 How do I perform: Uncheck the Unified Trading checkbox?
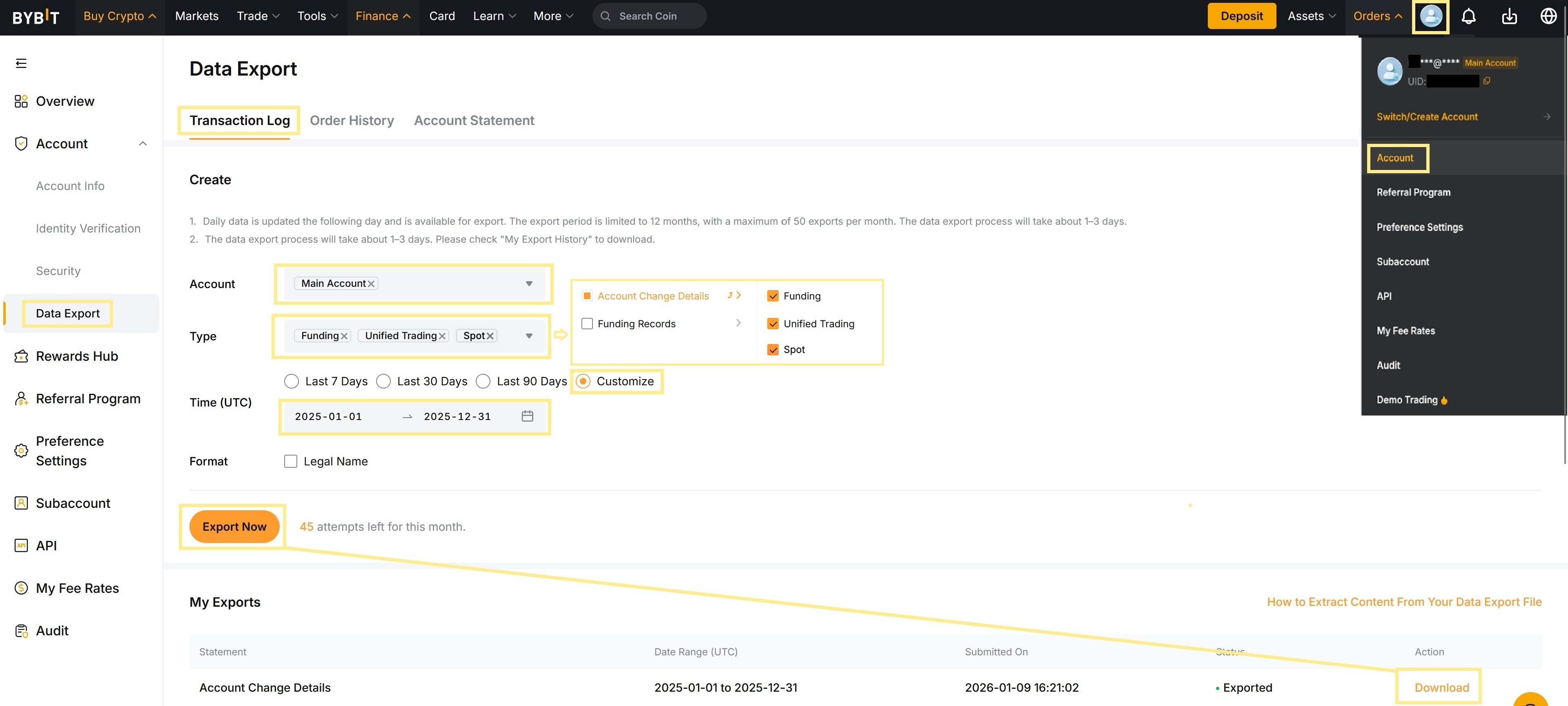tap(773, 324)
